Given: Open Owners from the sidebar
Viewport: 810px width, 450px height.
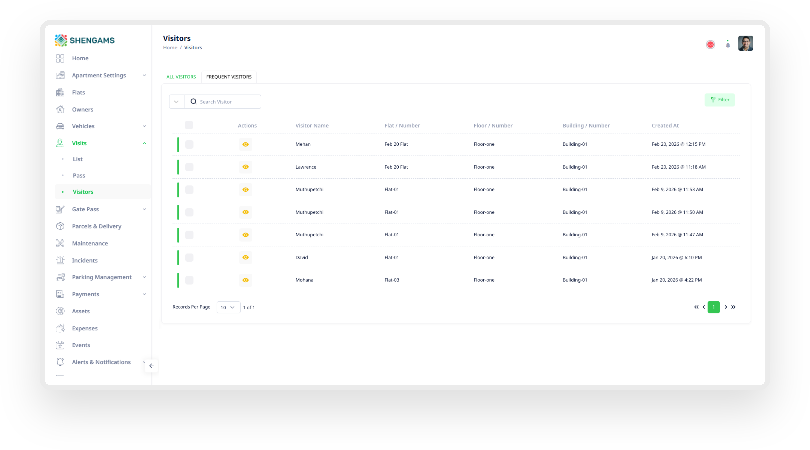Looking at the screenshot, I should click(x=82, y=110).
